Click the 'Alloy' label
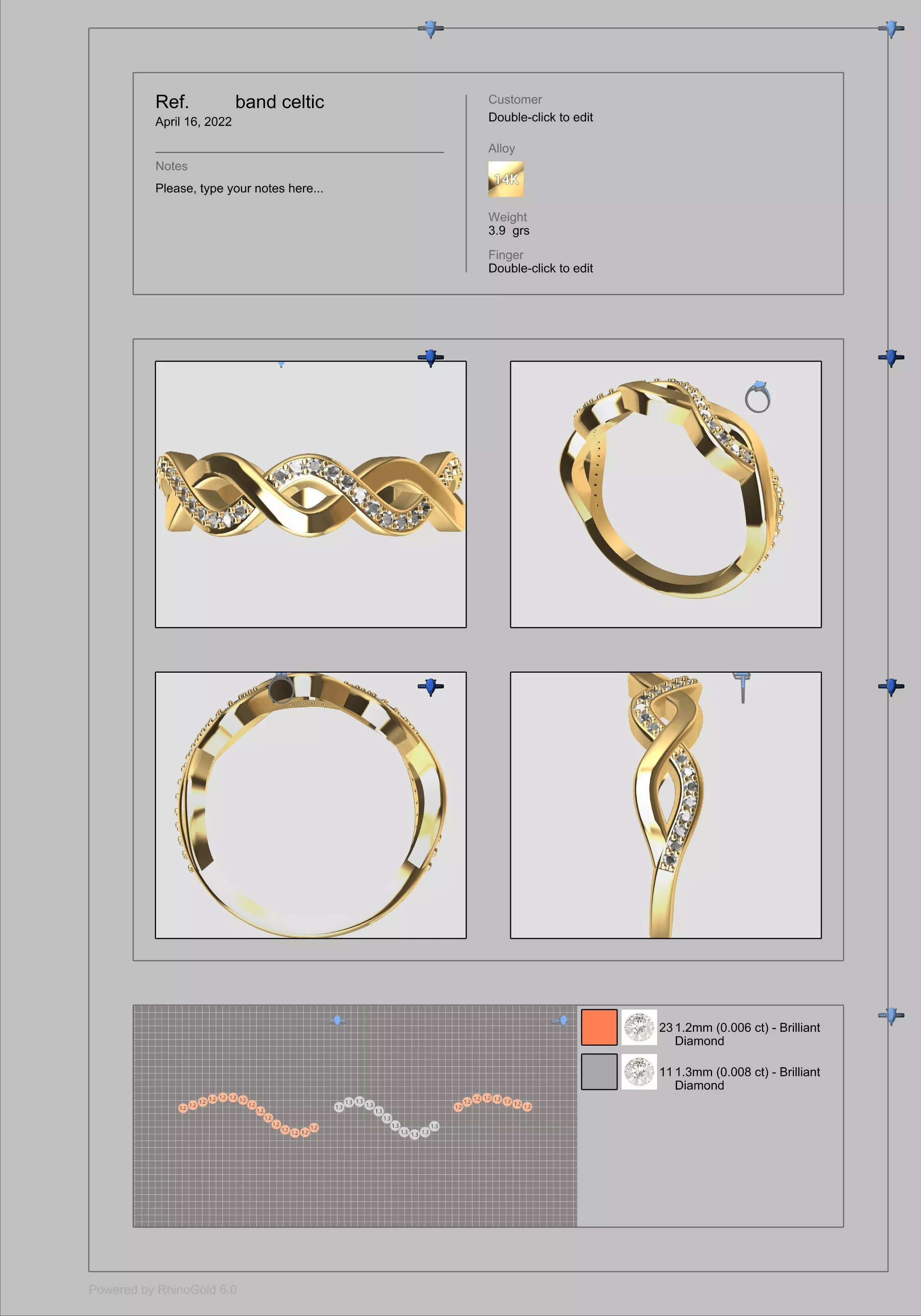921x1316 pixels. 501,149
